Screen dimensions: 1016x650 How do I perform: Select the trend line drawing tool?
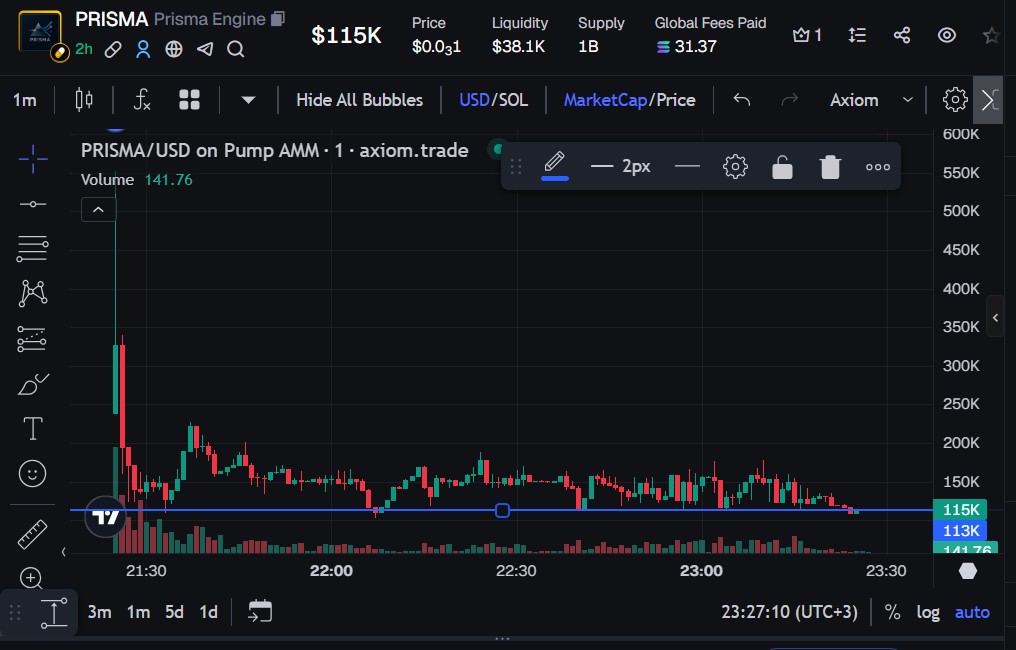tap(32, 204)
